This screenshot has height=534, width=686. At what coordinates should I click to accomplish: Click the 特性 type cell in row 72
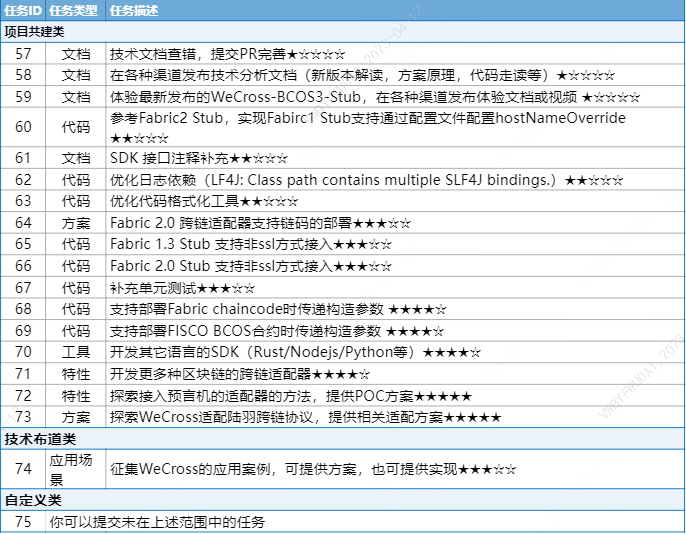(76, 396)
